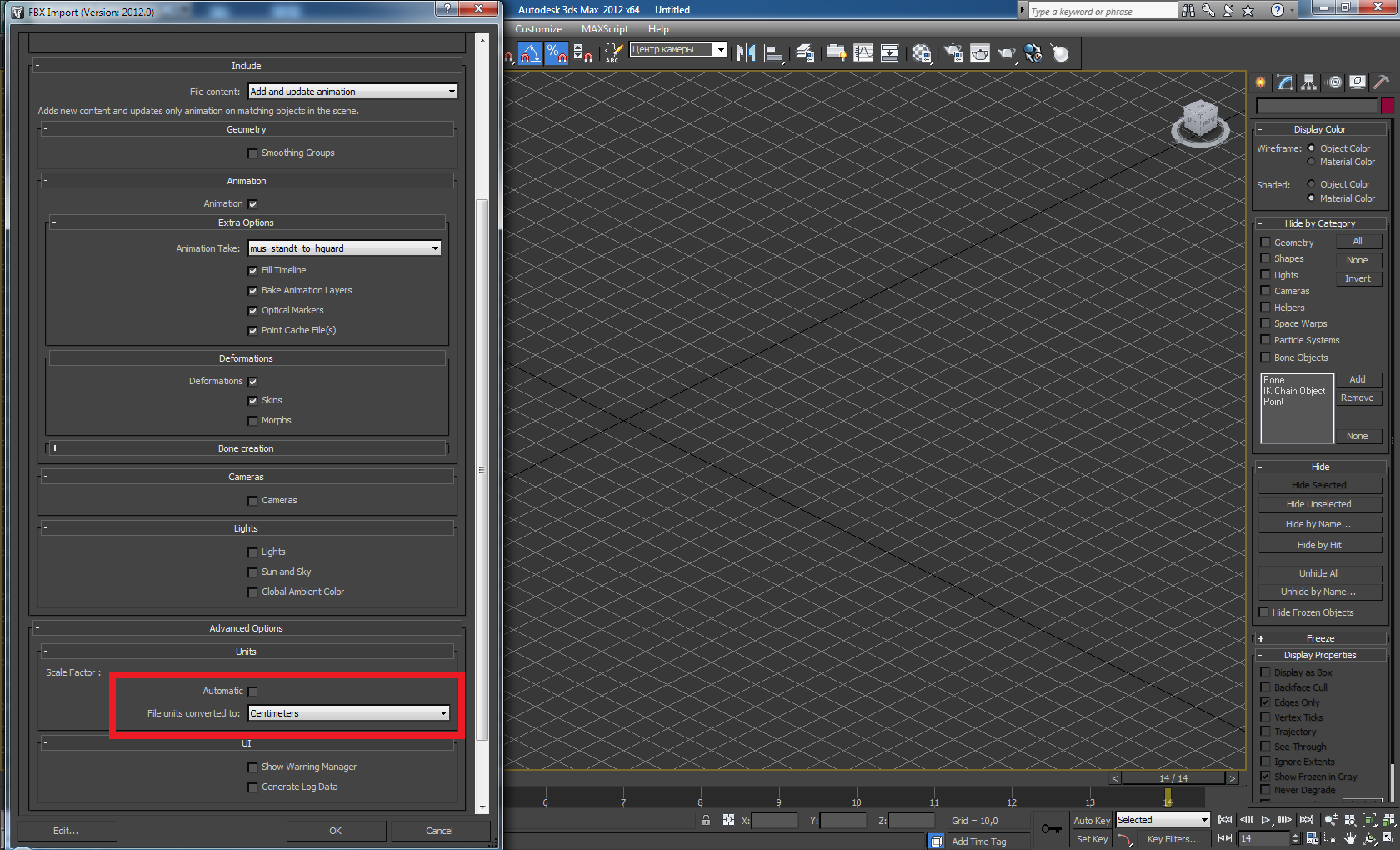
Task: Uncheck Bake Animation Layers
Action: pyautogui.click(x=252, y=291)
